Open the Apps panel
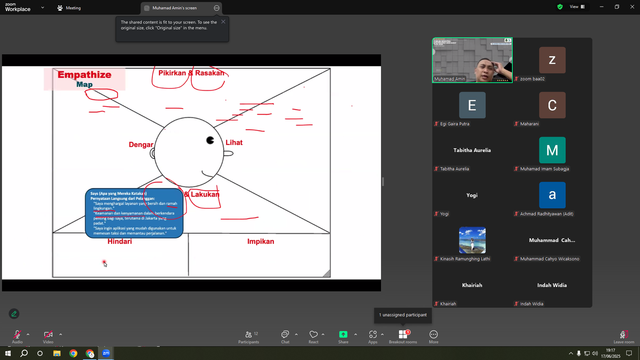640x360 pixels. (373, 337)
